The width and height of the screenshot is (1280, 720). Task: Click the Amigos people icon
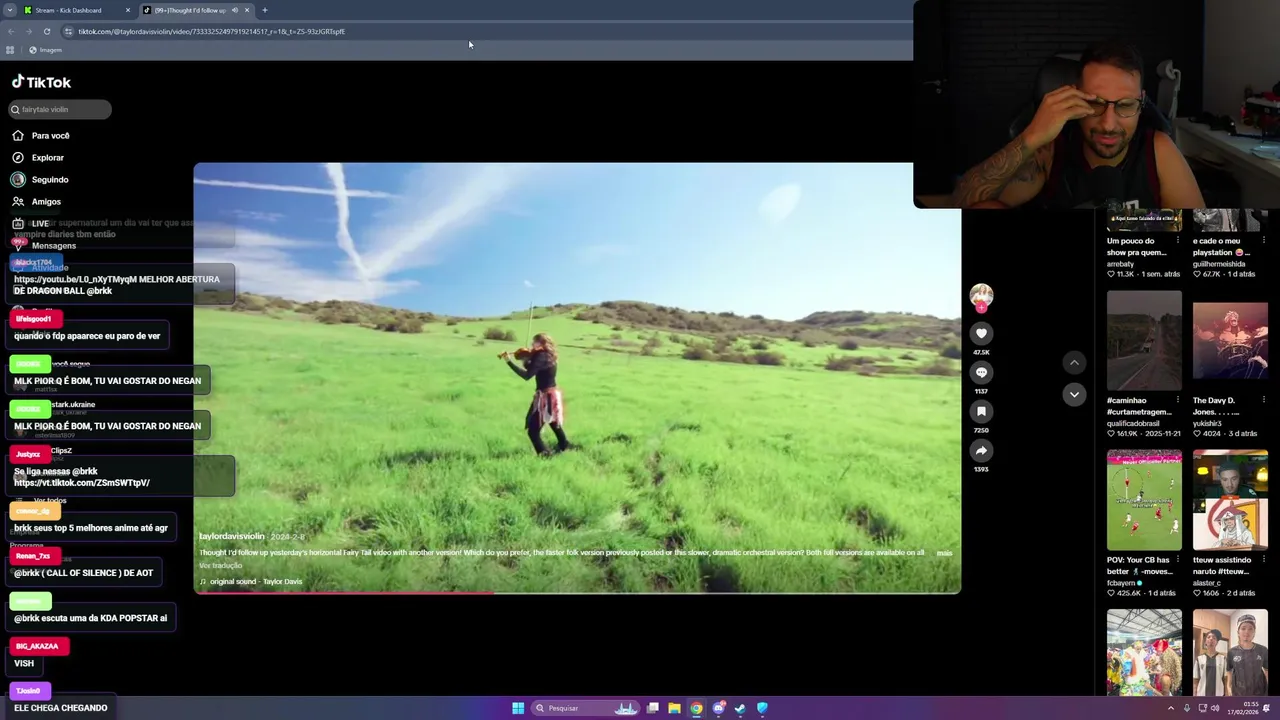[18, 201]
